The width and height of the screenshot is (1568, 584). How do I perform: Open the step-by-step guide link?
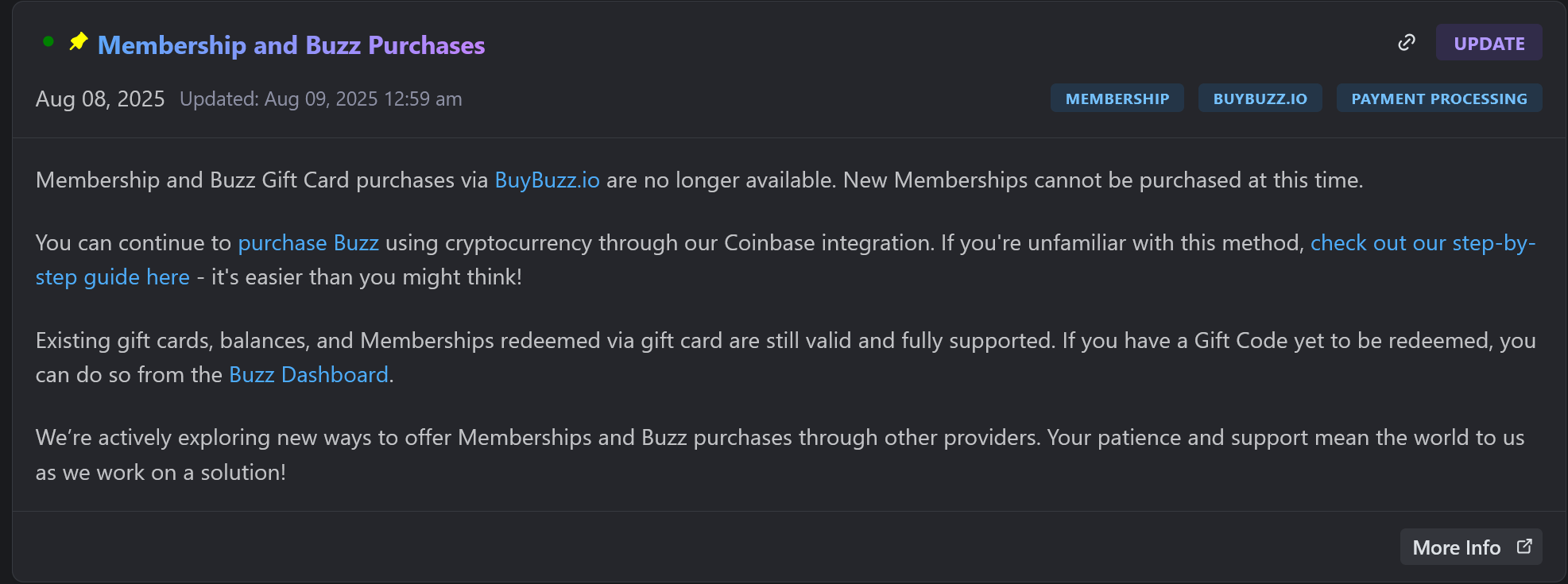click(x=1422, y=243)
